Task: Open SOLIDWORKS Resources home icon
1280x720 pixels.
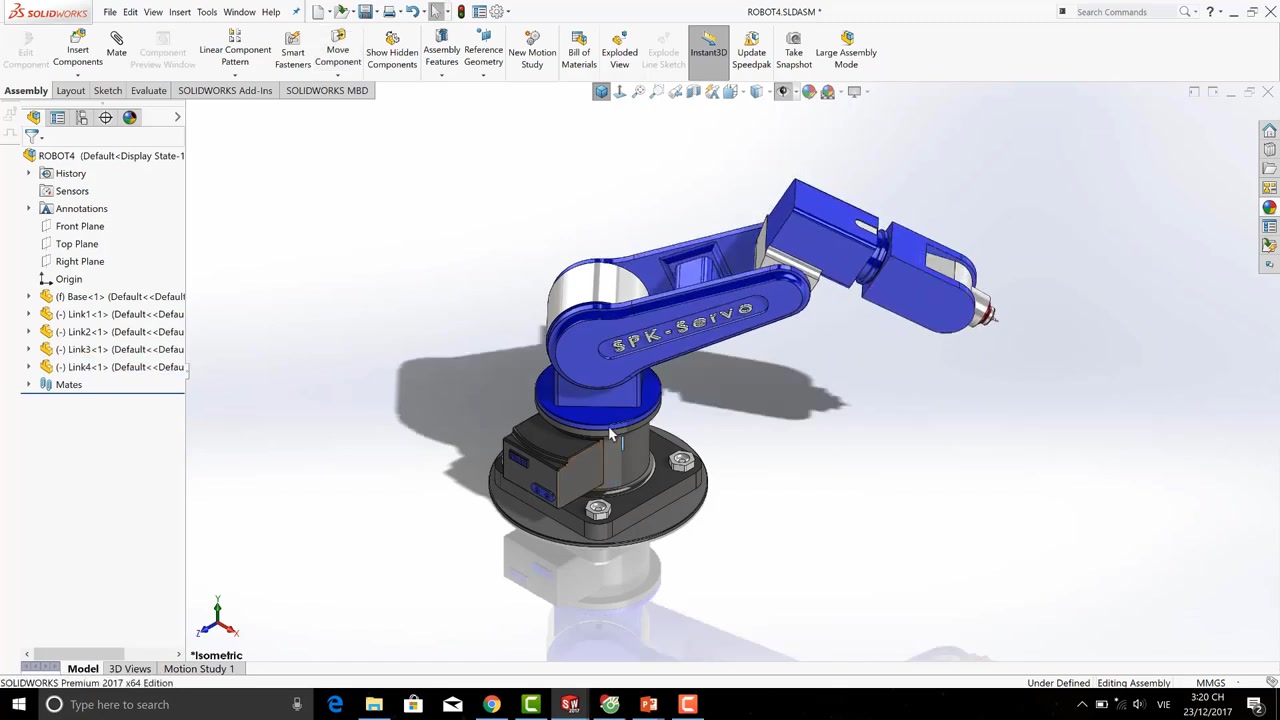Action: pyautogui.click(x=1269, y=132)
